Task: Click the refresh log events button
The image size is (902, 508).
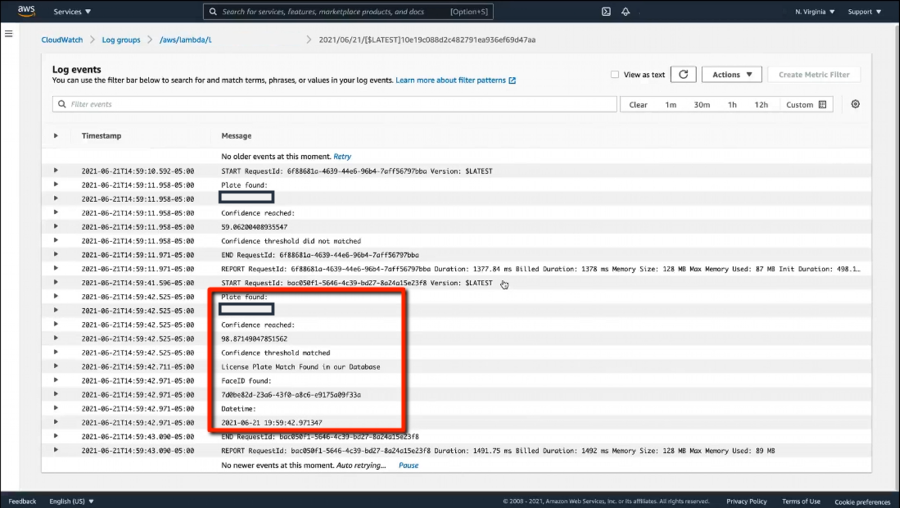Action: [x=683, y=74]
